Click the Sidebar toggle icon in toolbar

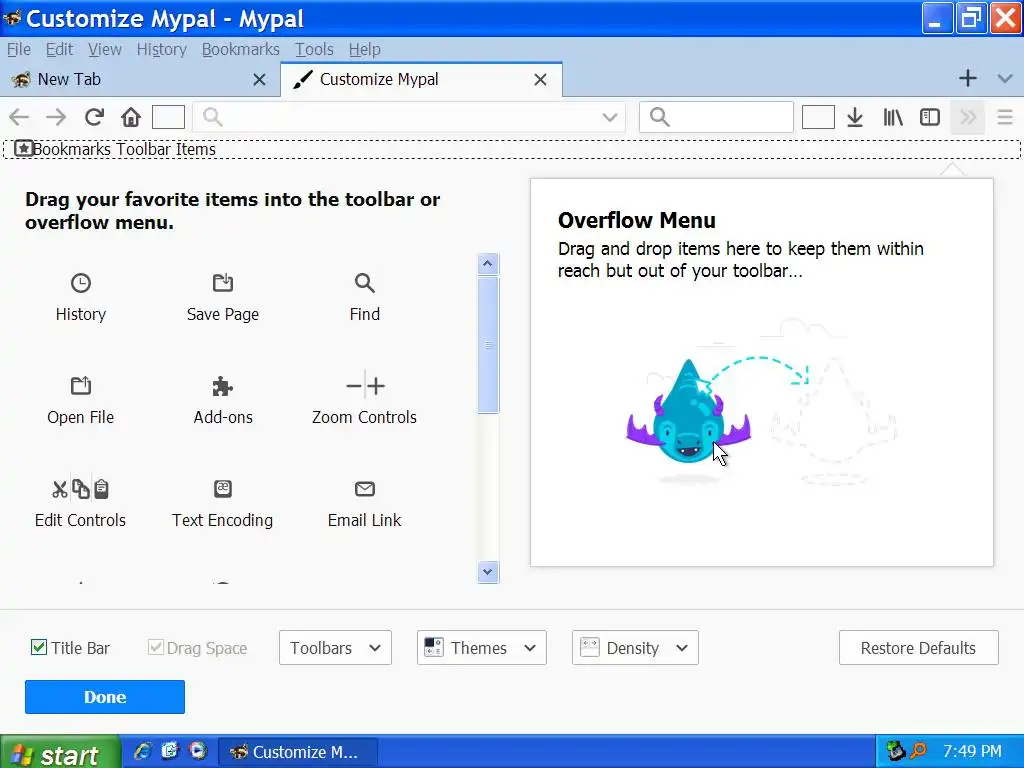(x=930, y=118)
